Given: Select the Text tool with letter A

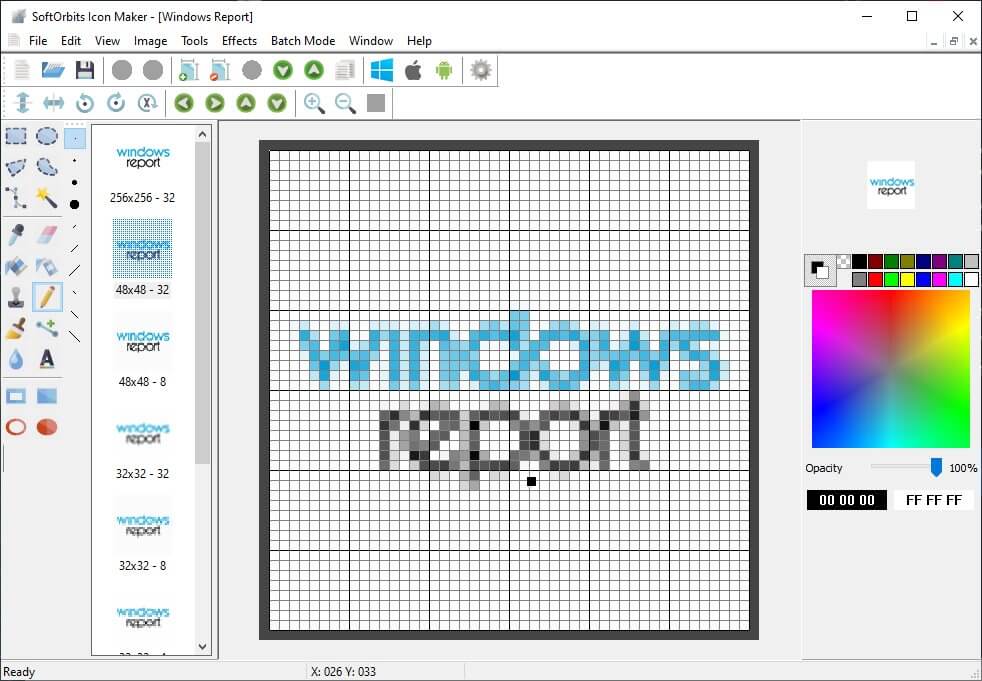Looking at the screenshot, I should [47, 358].
